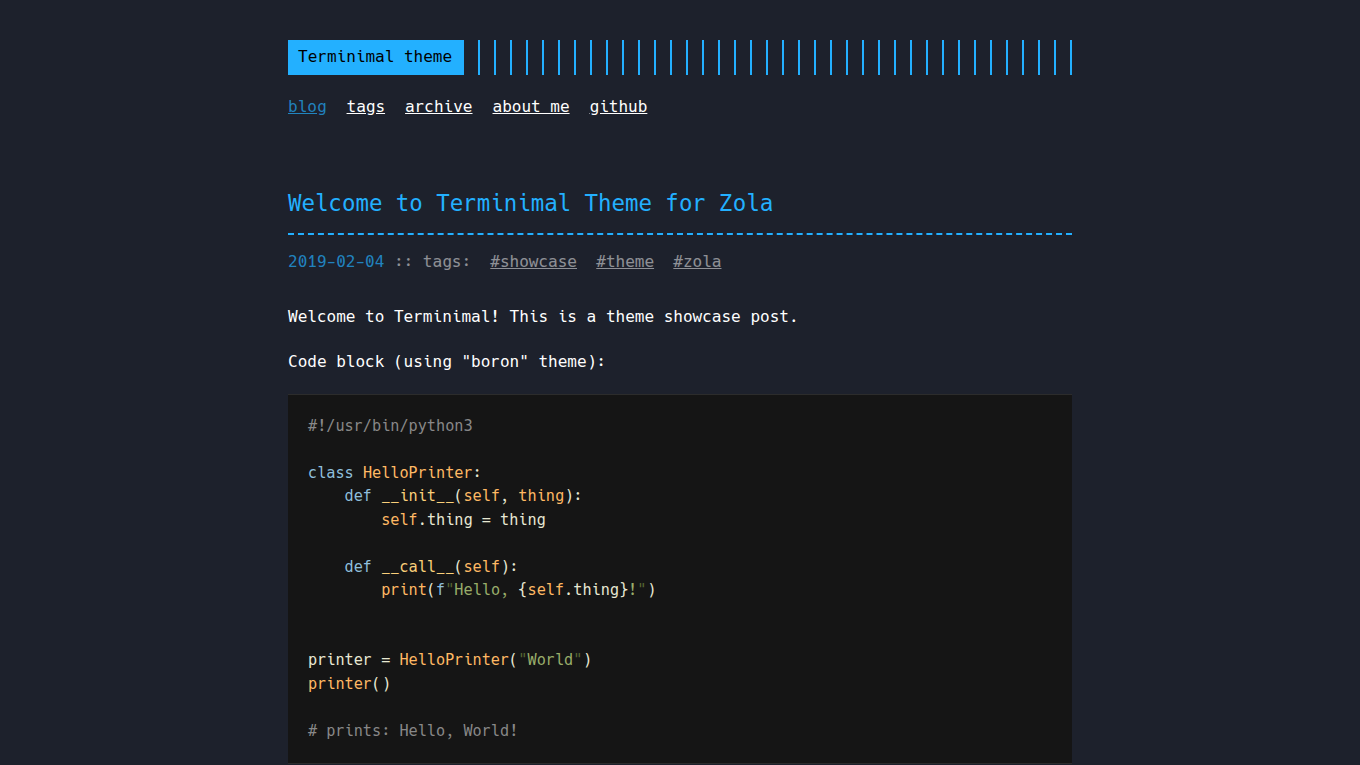The width and height of the screenshot is (1360, 765).
Task: Open the post Welcome to Terminimal Theme
Action: [x=529, y=203]
